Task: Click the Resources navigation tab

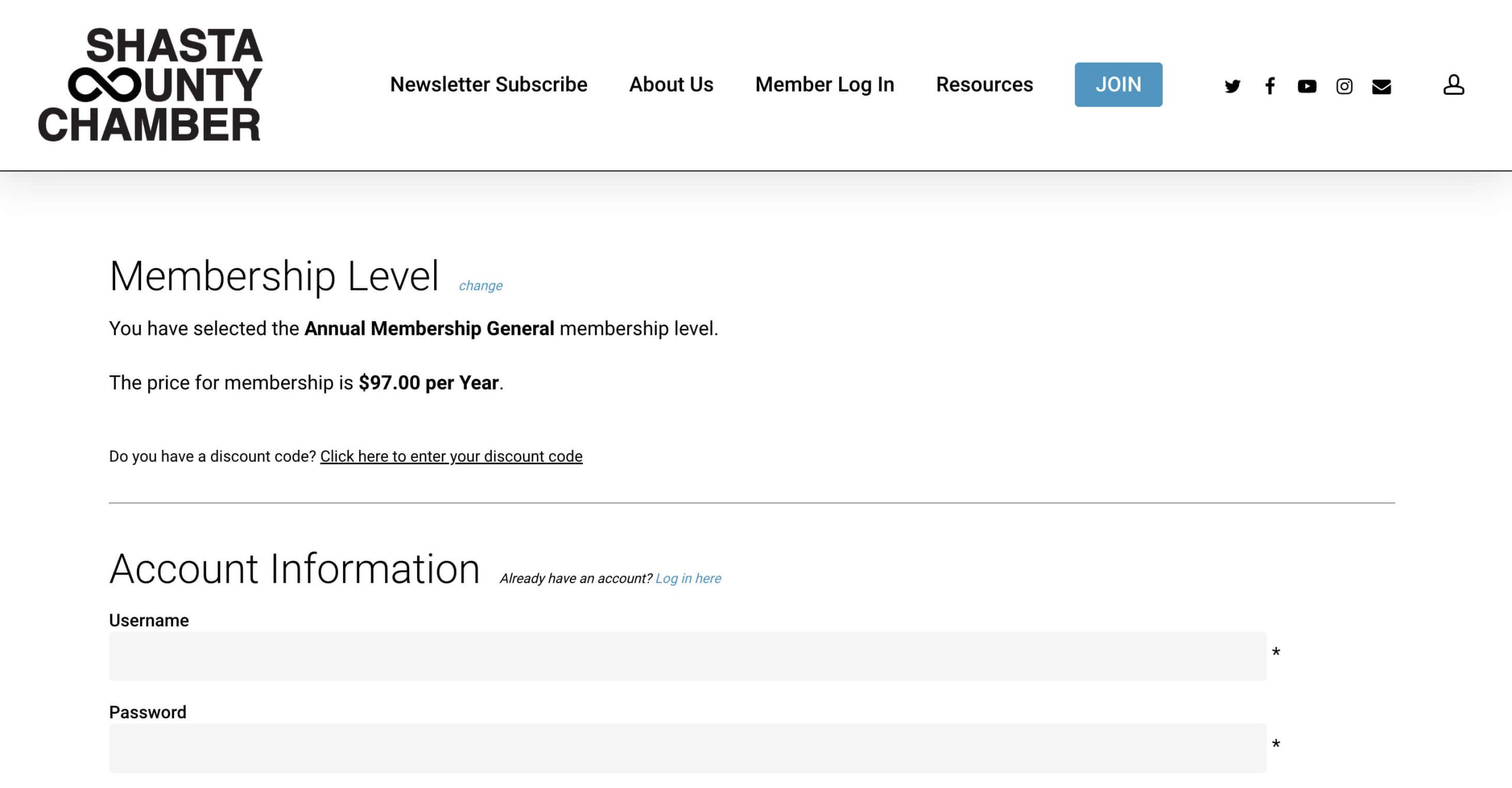Action: point(984,84)
